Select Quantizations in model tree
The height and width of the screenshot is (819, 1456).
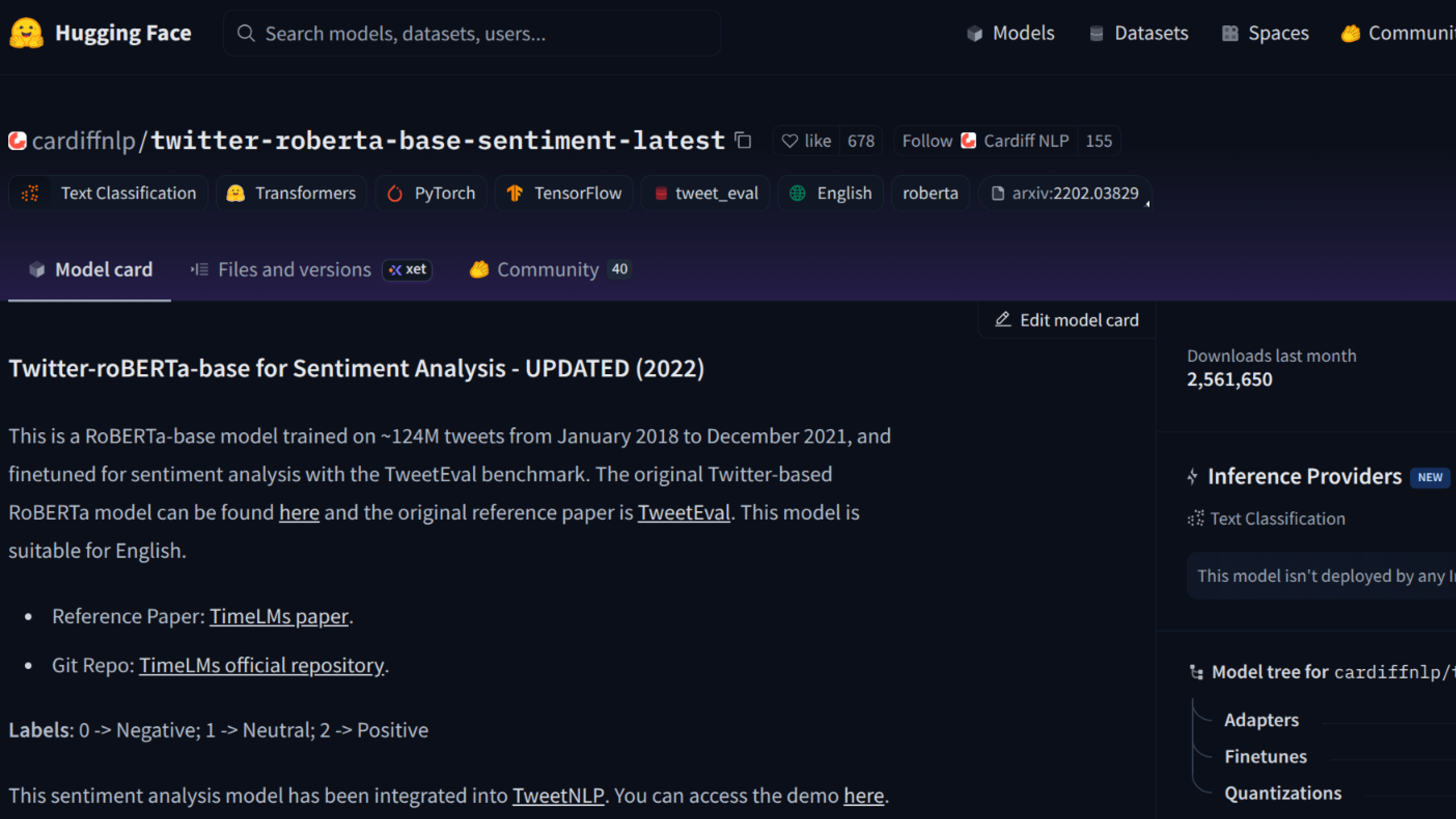(x=1283, y=794)
